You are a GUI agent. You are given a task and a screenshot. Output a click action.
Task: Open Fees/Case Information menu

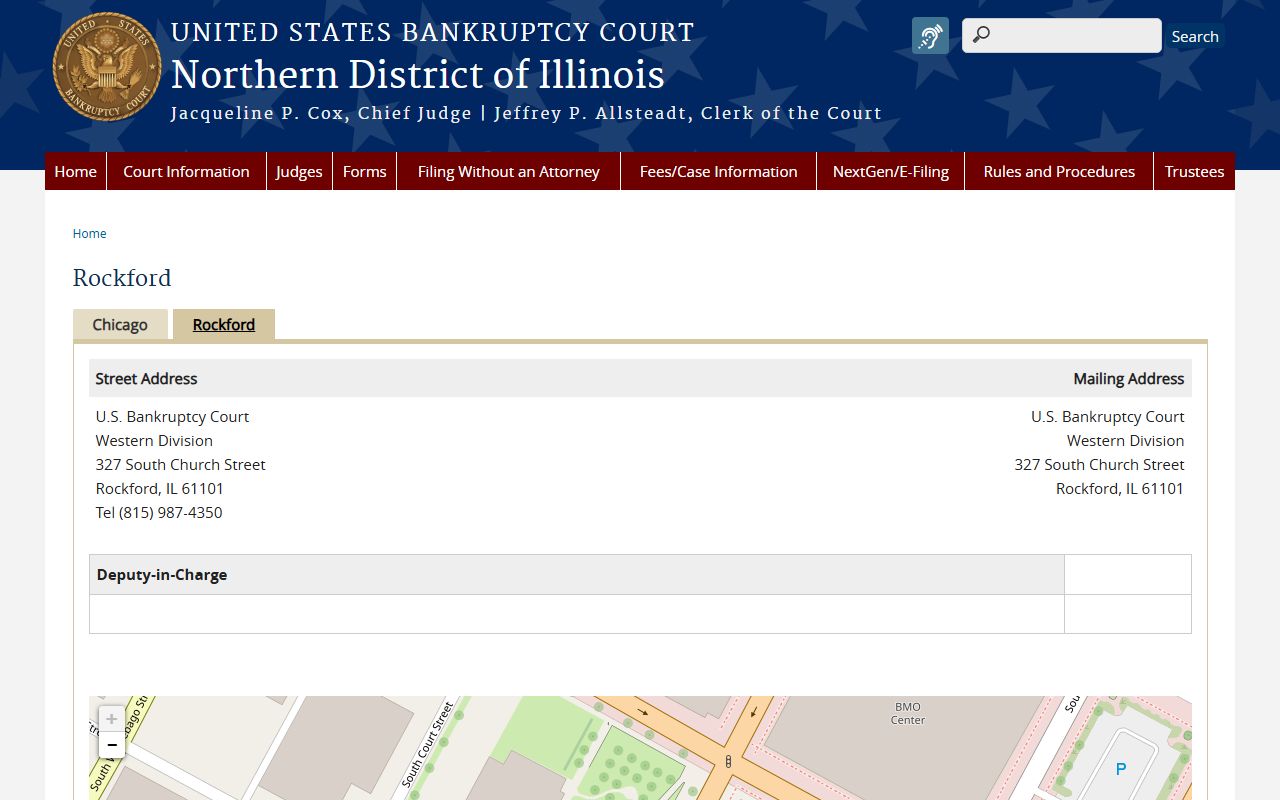718,171
